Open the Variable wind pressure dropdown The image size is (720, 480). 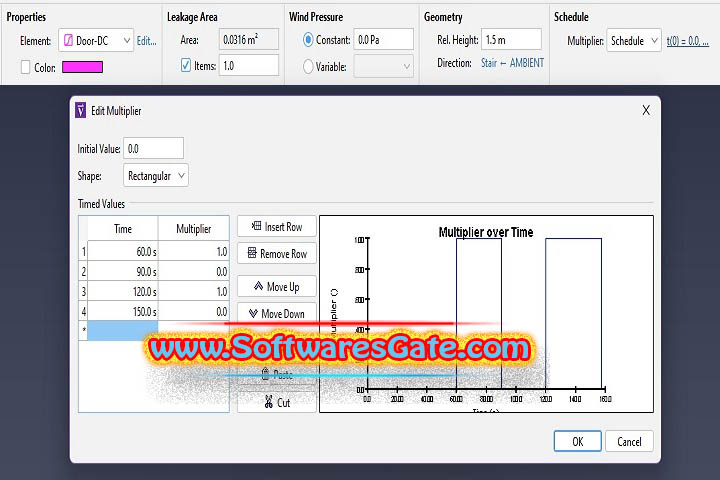pos(383,67)
